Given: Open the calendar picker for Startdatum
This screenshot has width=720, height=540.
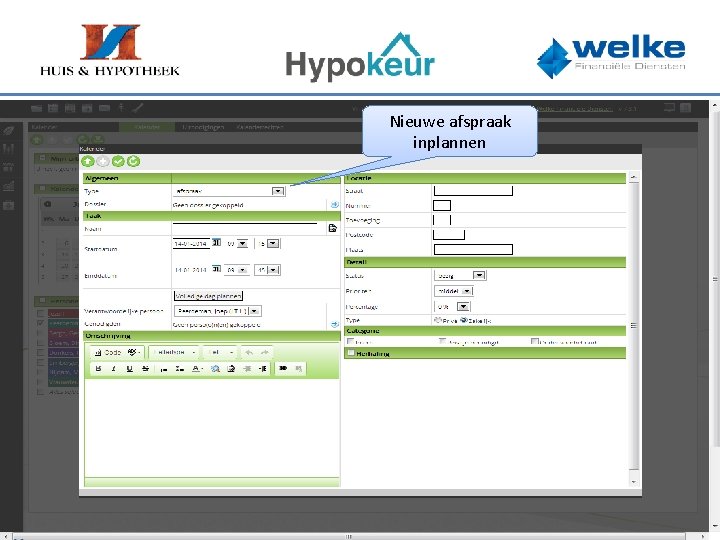Looking at the screenshot, I should tap(216, 242).
